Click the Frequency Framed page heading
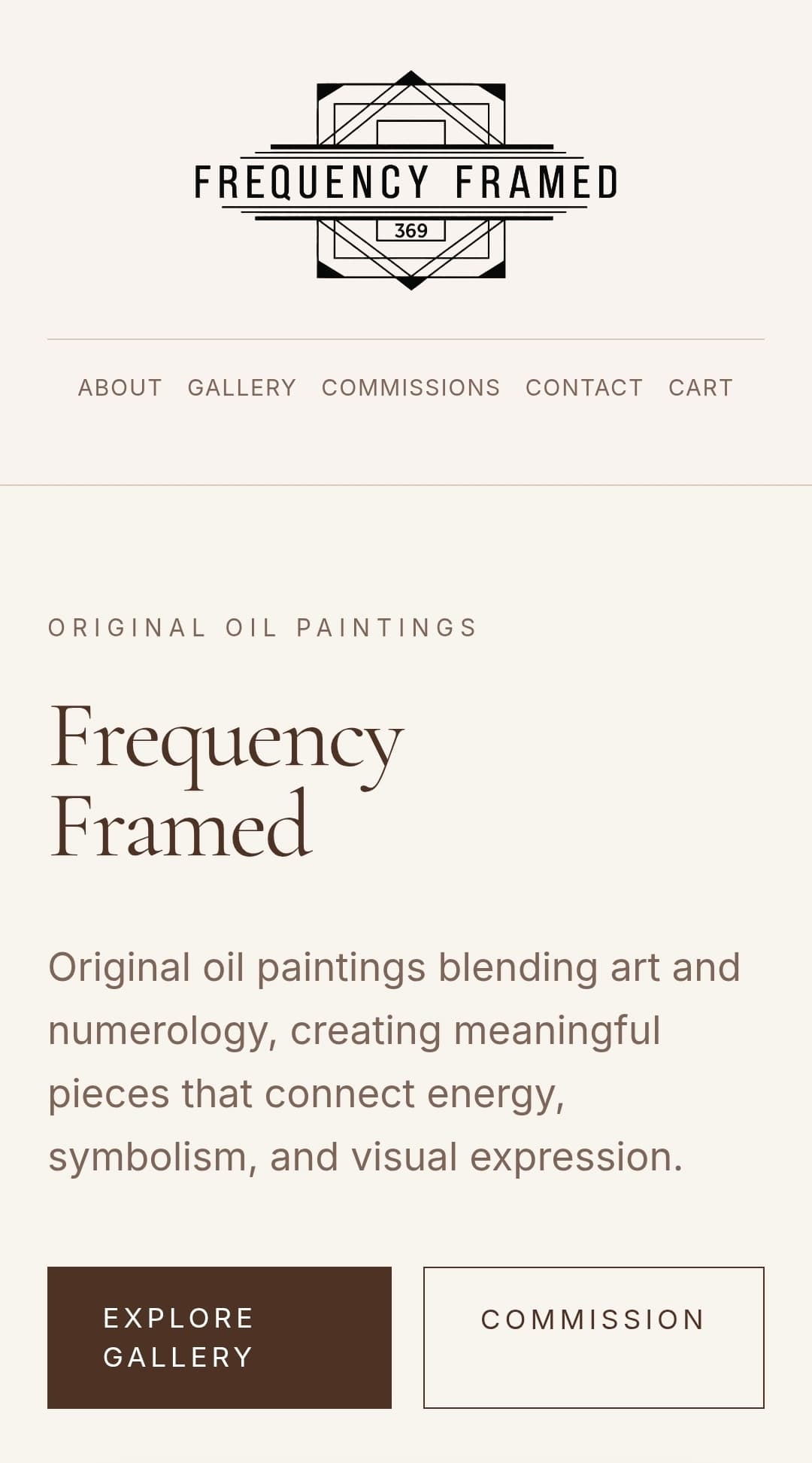Viewport: 812px width, 1463px height. (x=226, y=782)
